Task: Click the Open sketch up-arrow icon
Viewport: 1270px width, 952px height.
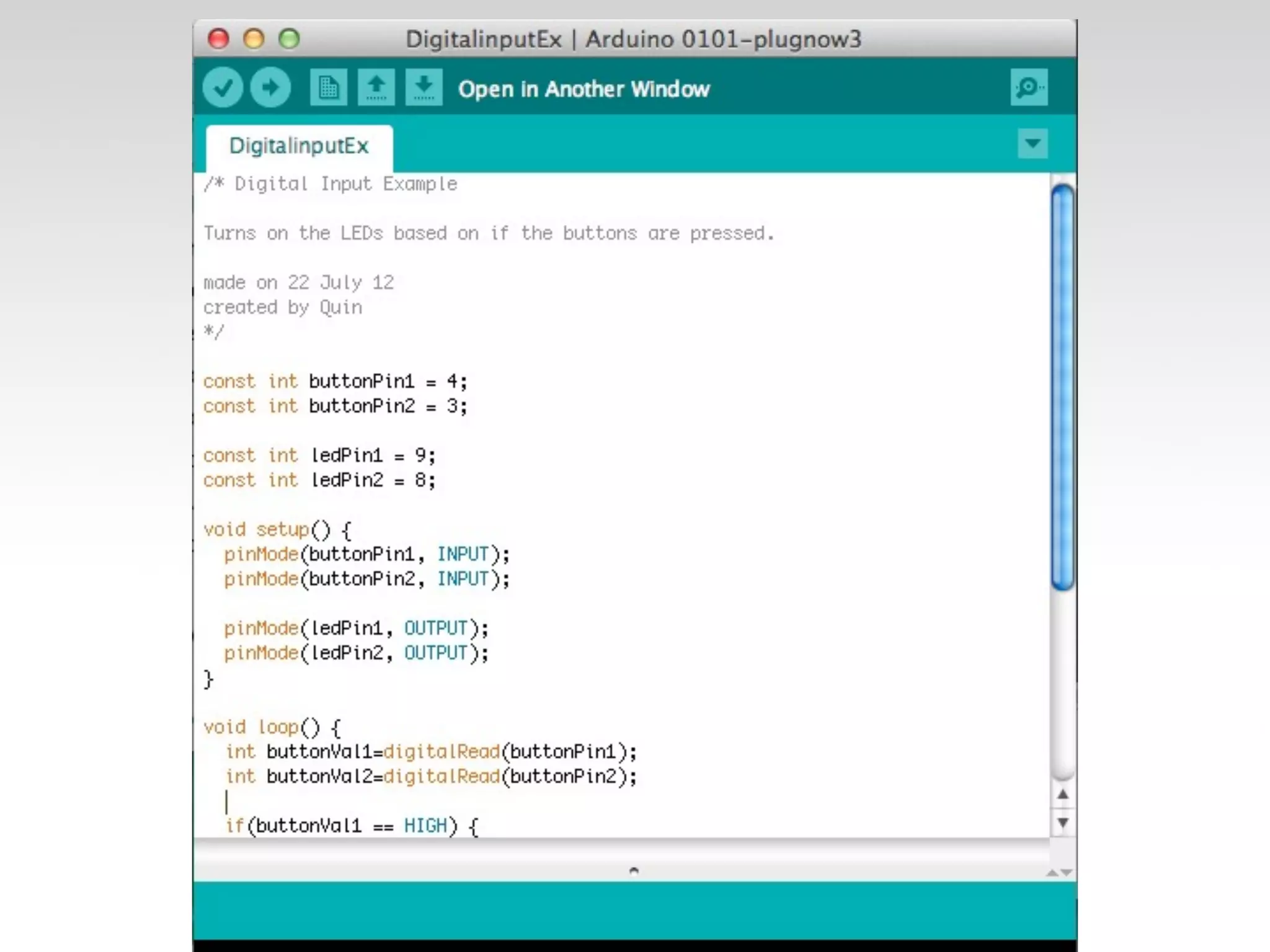Action: [376, 88]
